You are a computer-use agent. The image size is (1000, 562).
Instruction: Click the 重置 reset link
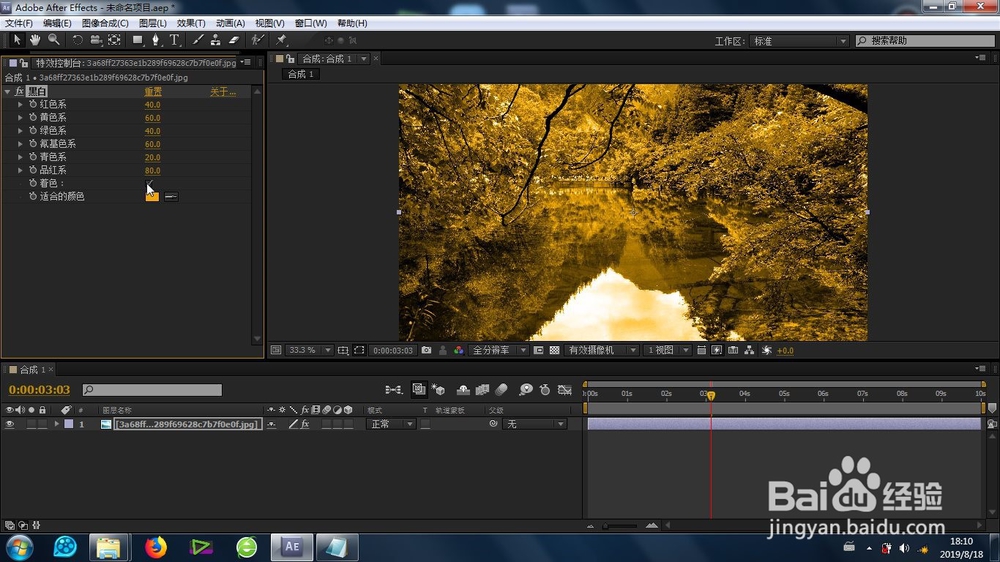pyautogui.click(x=152, y=92)
